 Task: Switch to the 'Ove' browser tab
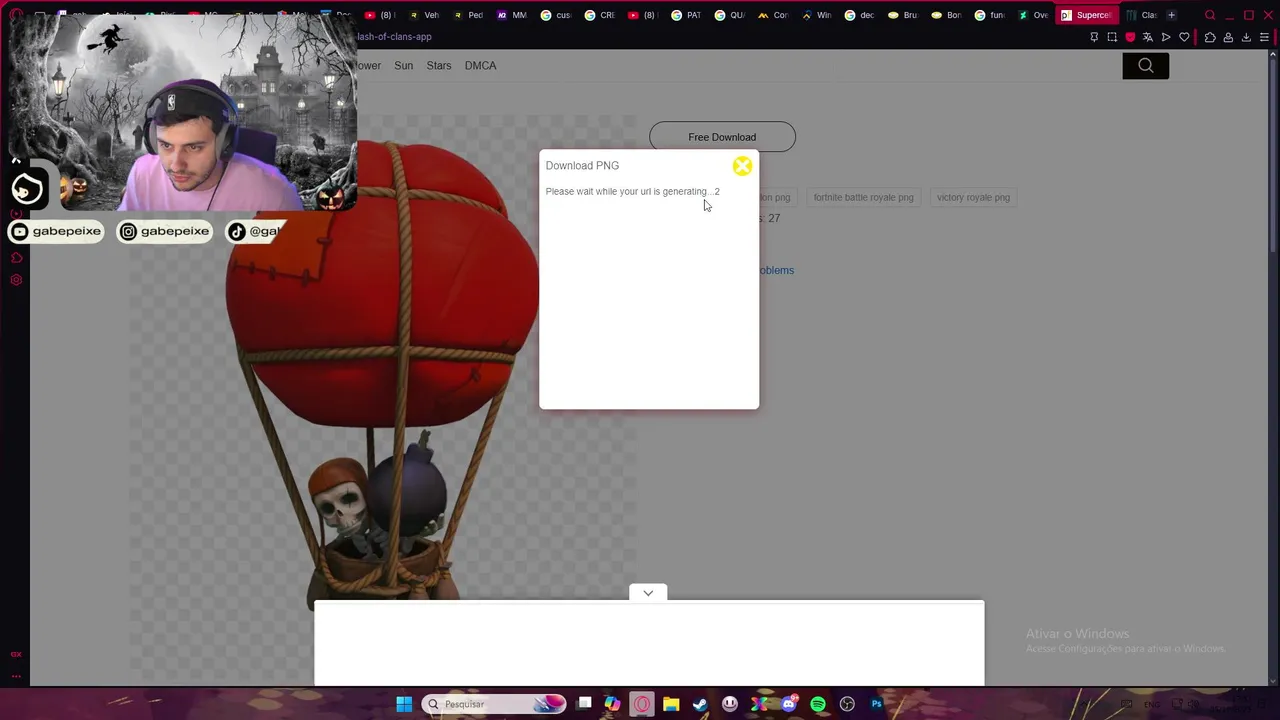coord(1034,15)
